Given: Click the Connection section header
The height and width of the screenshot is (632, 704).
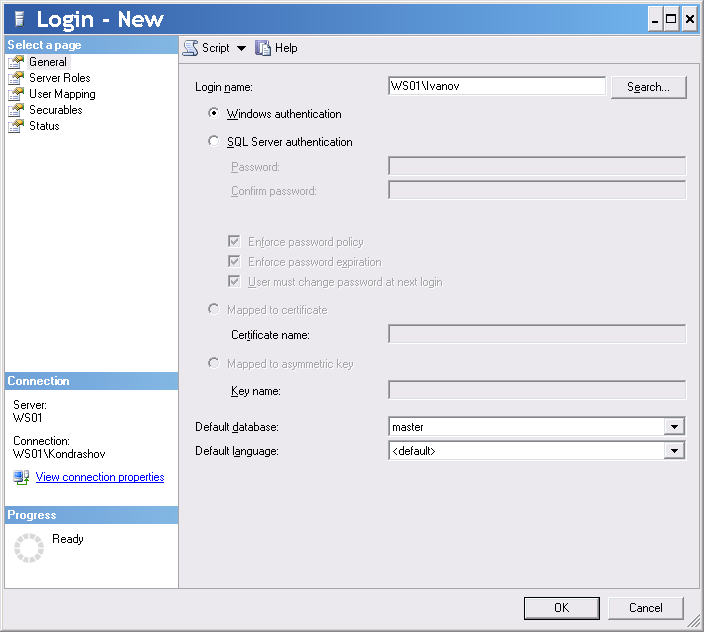Looking at the screenshot, I should (92, 381).
